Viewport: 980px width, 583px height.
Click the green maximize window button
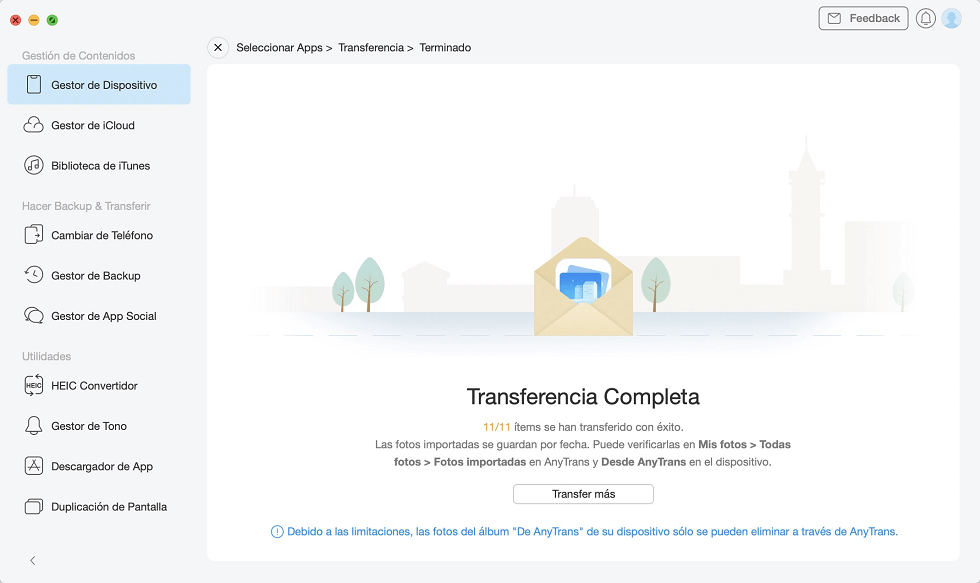(x=52, y=20)
